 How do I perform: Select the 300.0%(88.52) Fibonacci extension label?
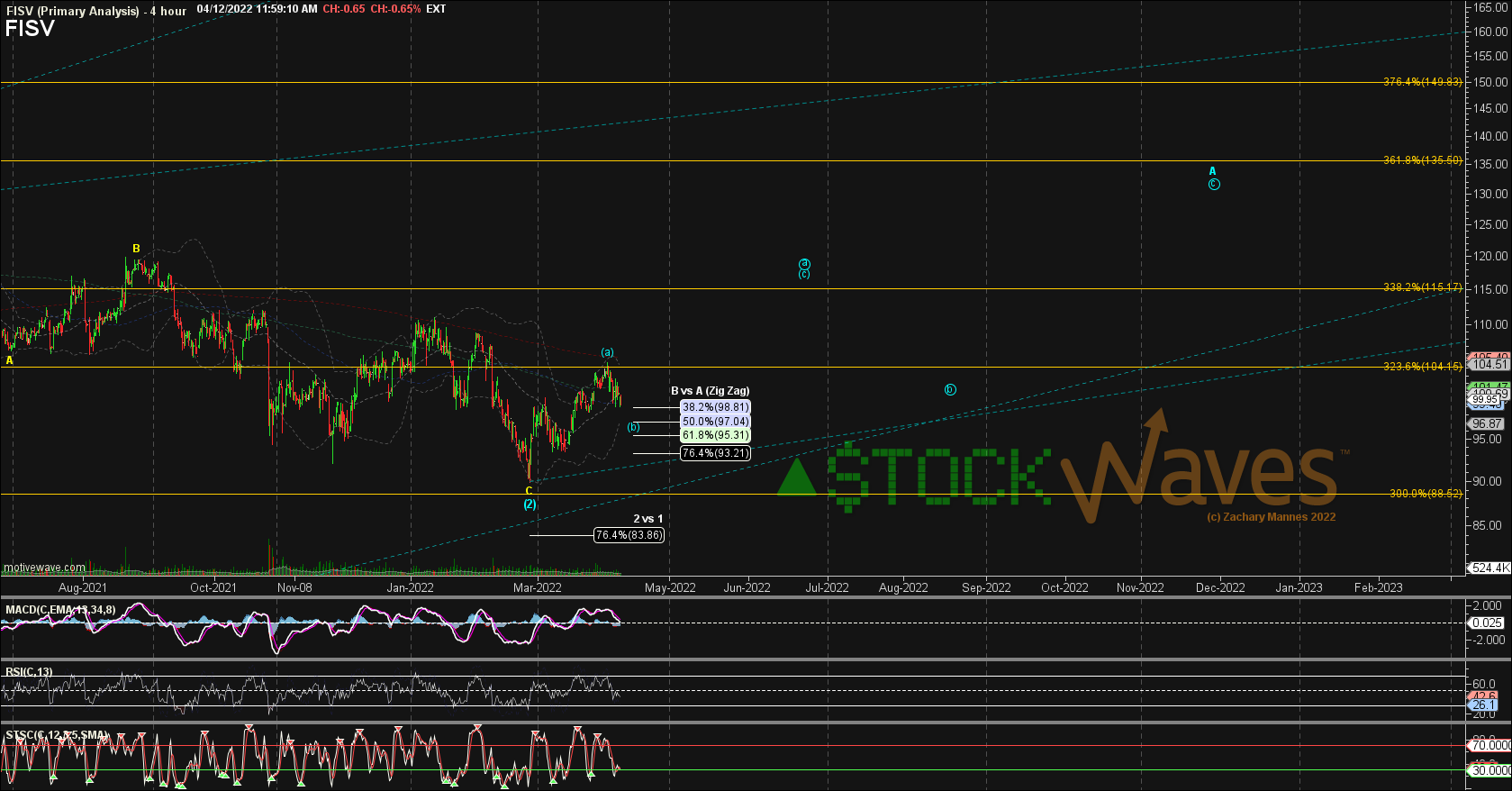coord(1426,494)
